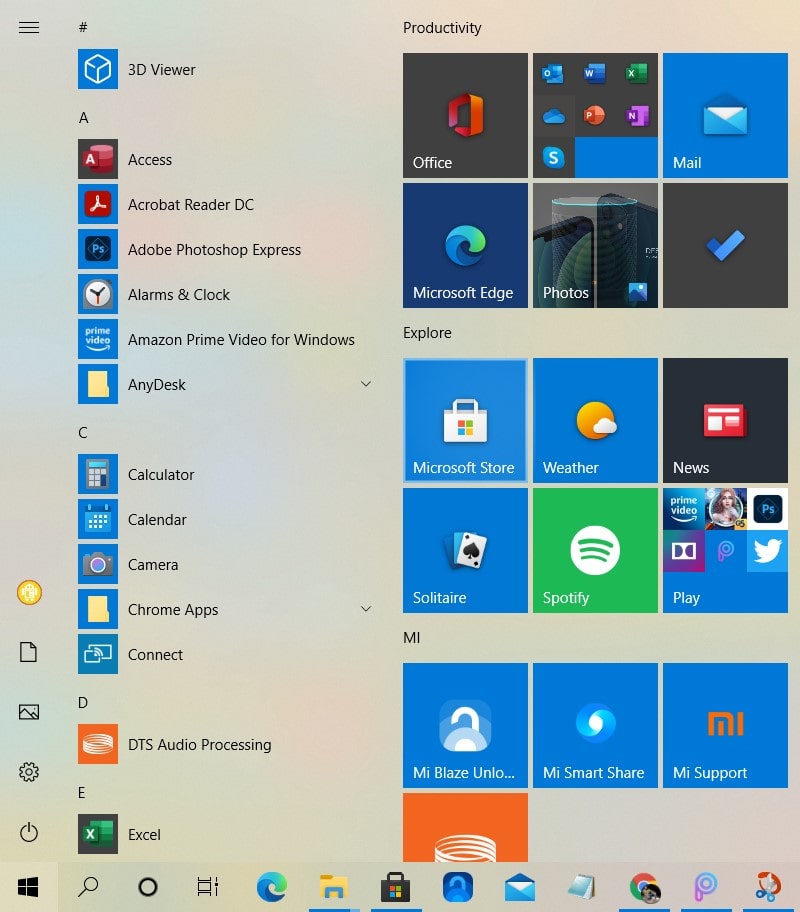Expand the Chrome Apps folder chevron
Image resolution: width=800 pixels, height=912 pixels.
click(366, 609)
